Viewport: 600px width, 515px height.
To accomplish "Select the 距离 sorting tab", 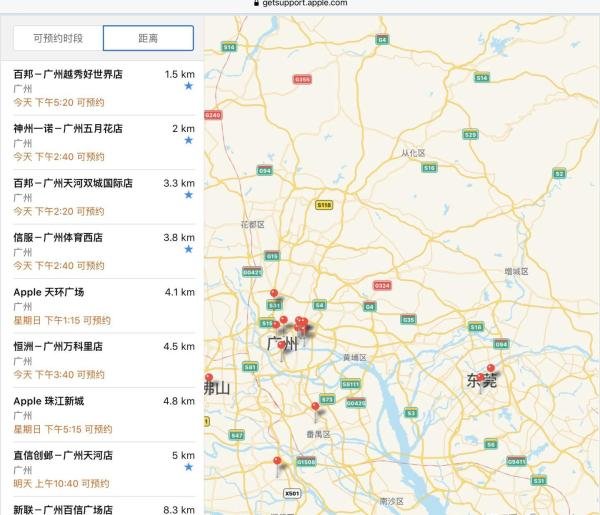I will click(x=148, y=38).
